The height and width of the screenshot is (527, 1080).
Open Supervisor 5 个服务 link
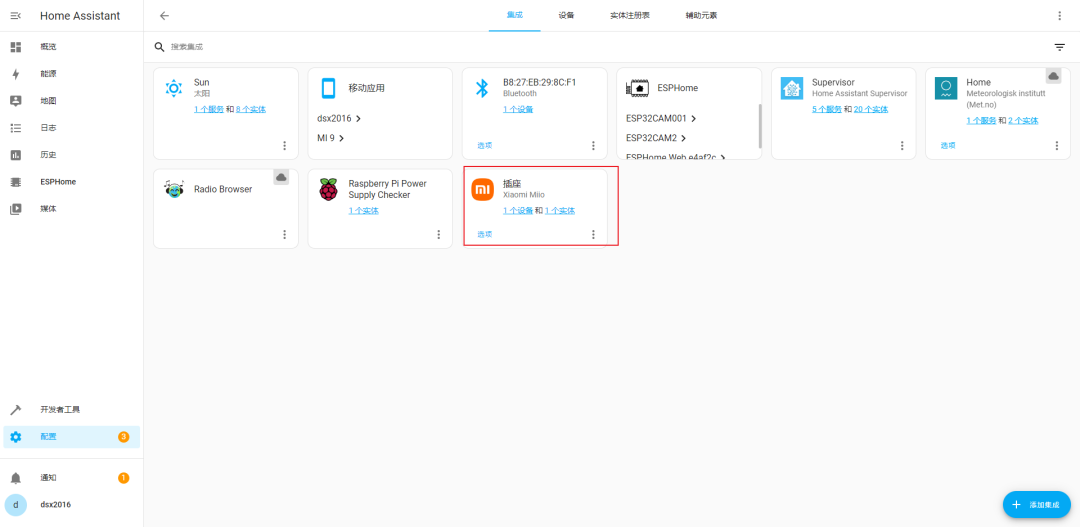[827, 109]
